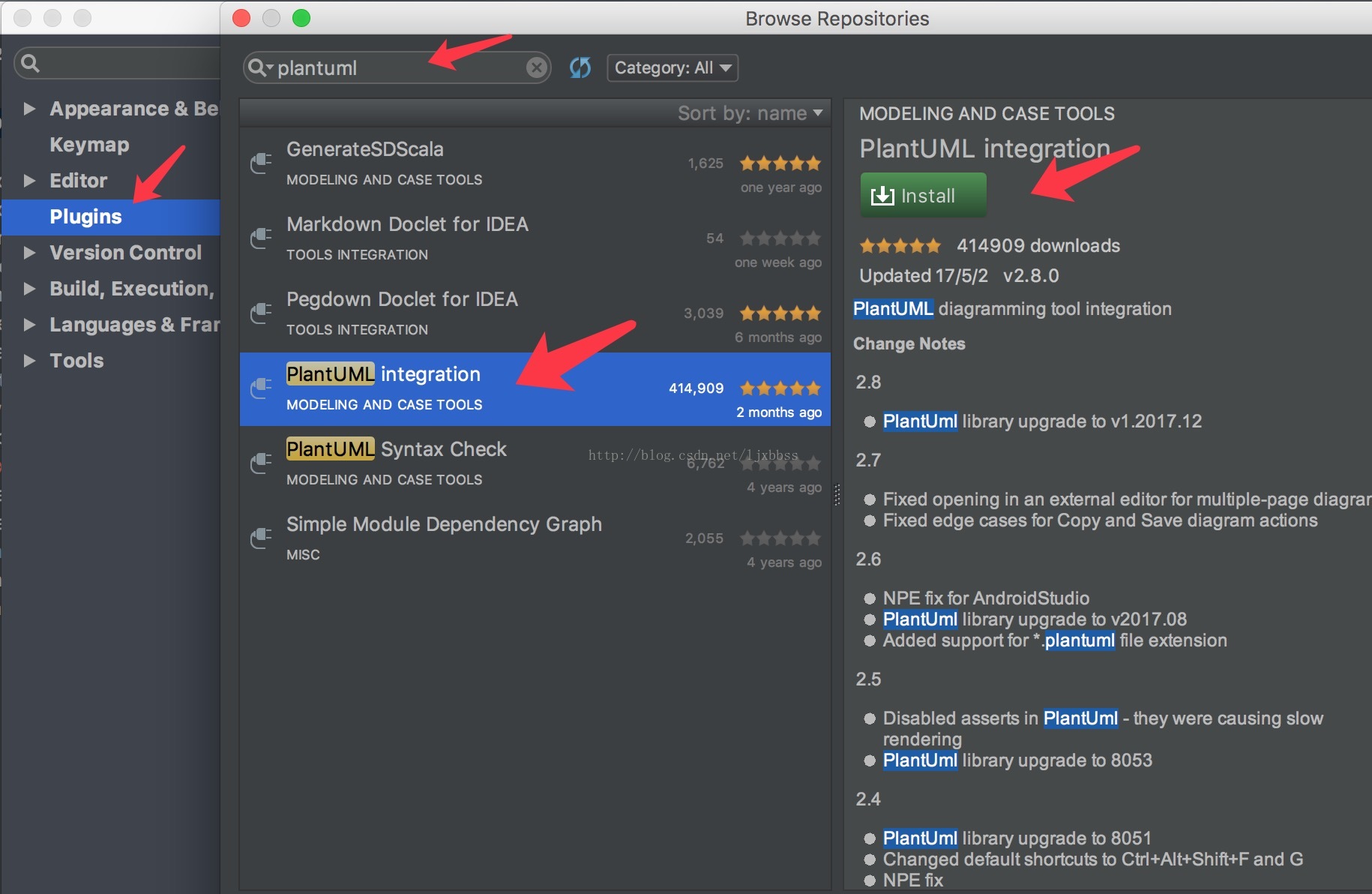The width and height of the screenshot is (1372, 894).
Task: Select Keymap in settings sidebar
Action: coord(89,145)
